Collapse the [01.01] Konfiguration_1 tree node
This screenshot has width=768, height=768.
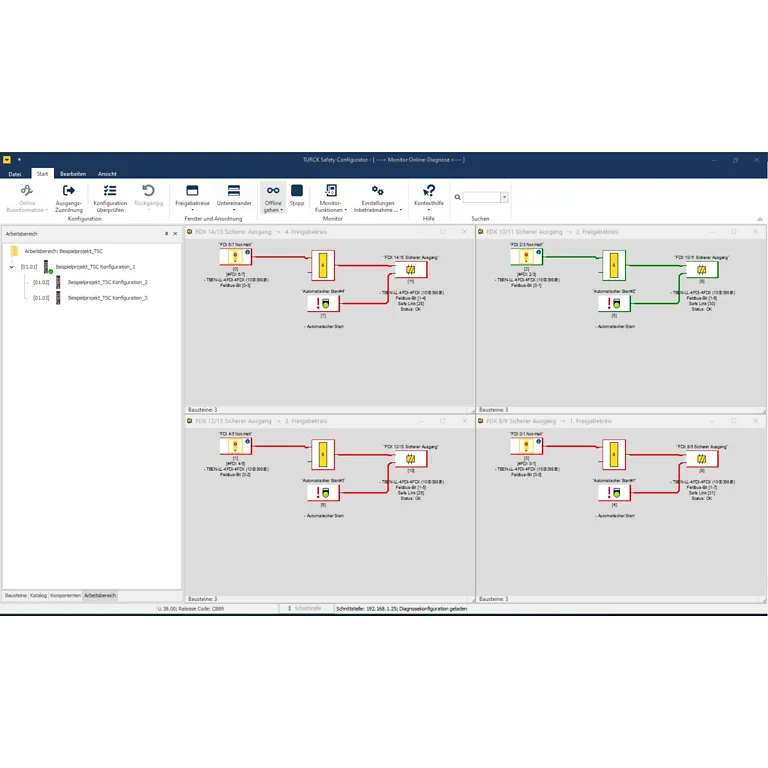12,267
